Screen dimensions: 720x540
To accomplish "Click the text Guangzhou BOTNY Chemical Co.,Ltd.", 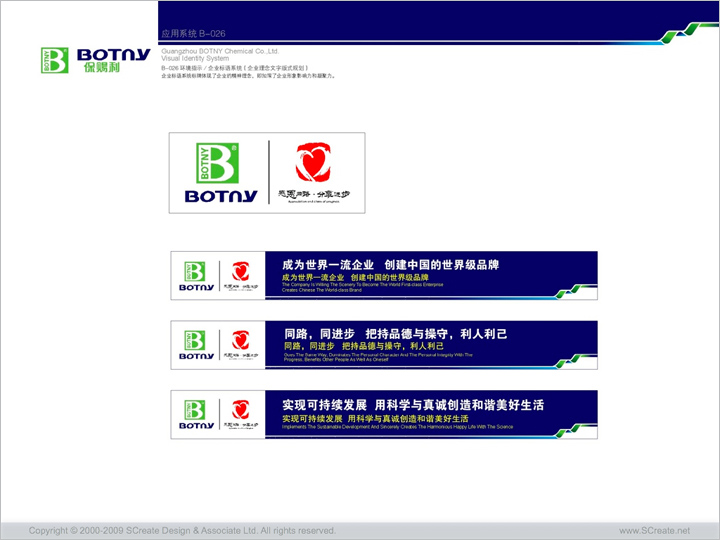I will pos(220,51).
